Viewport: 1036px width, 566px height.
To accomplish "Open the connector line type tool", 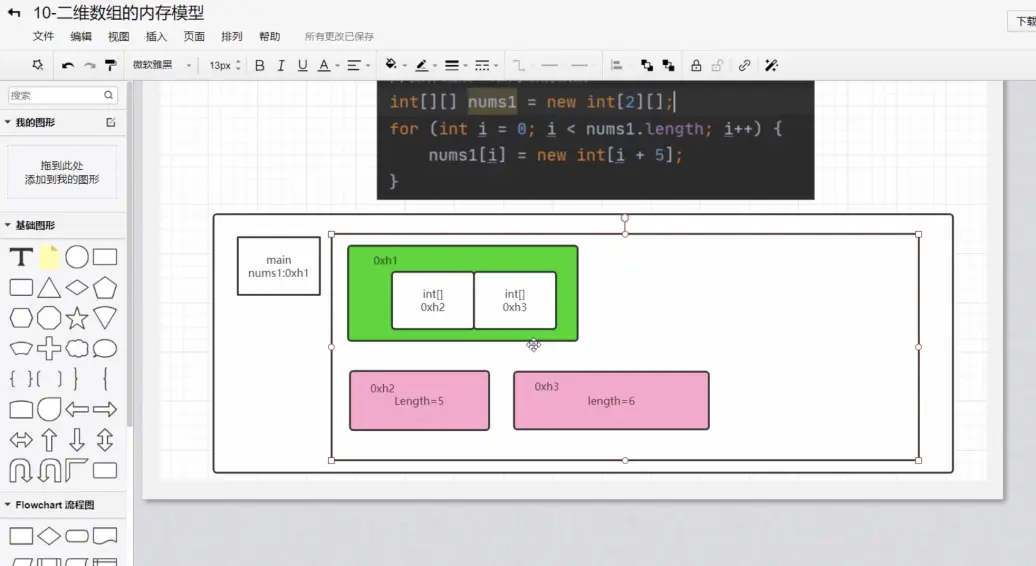I will [519, 65].
